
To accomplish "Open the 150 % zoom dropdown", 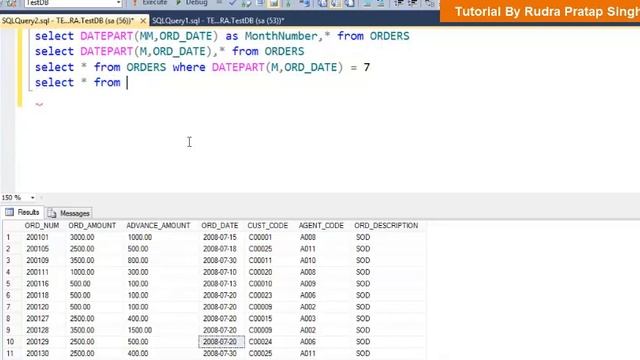I will [x=33, y=198].
